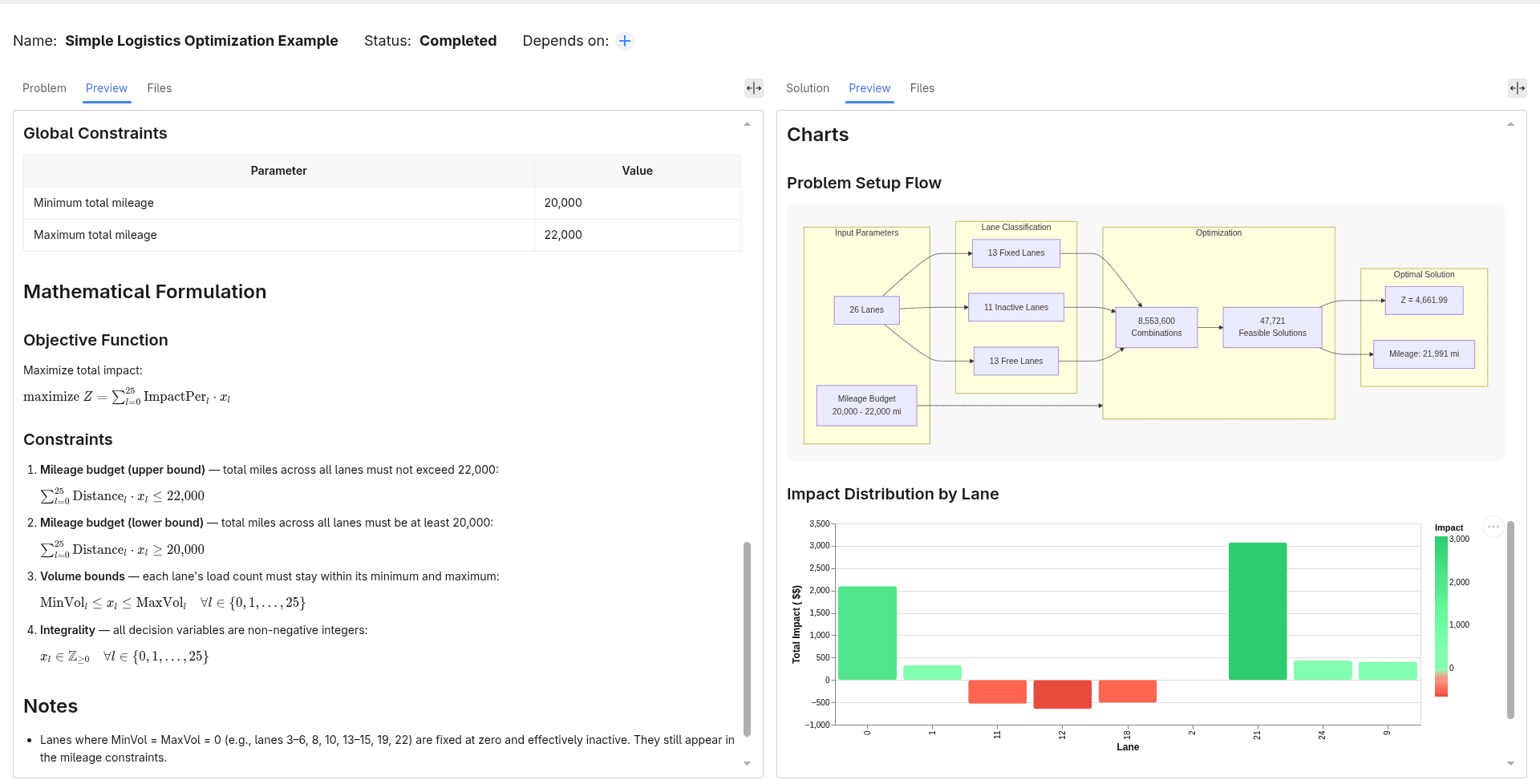This screenshot has width=1540, height=784.
Task: Open the chart options ellipsis menu
Action: tap(1493, 527)
